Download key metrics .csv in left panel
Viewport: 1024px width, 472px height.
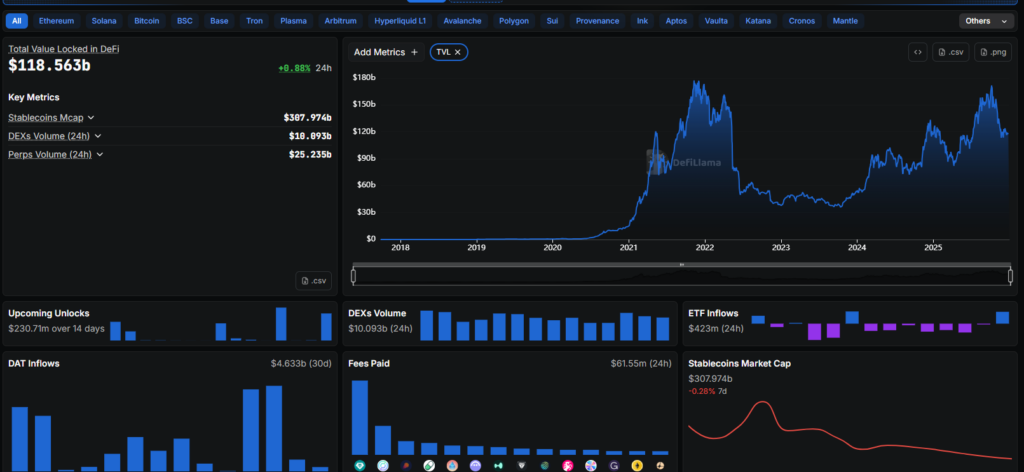[x=313, y=281]
